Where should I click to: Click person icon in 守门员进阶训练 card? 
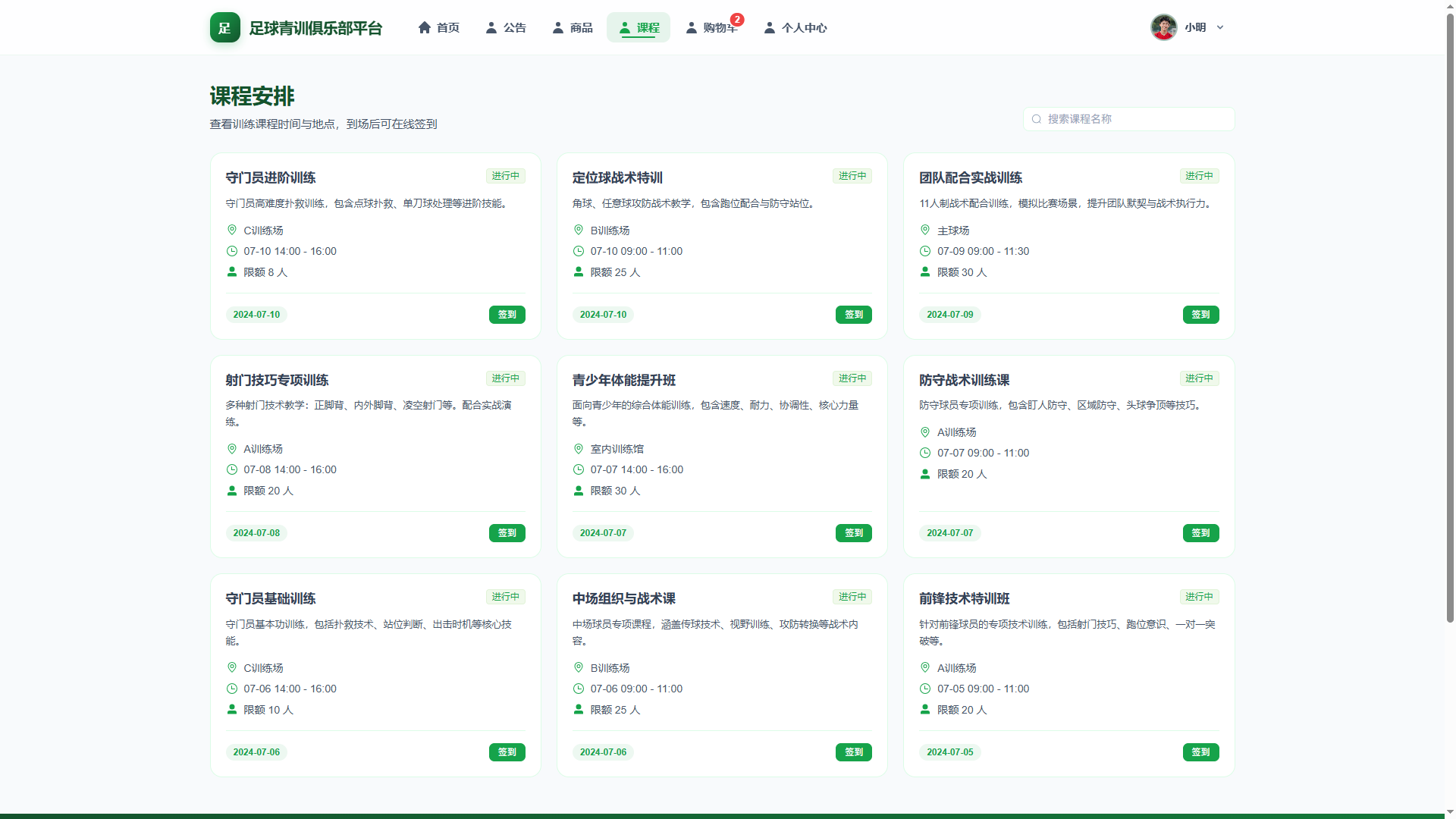pyautogui.click(x=232, y=271)
